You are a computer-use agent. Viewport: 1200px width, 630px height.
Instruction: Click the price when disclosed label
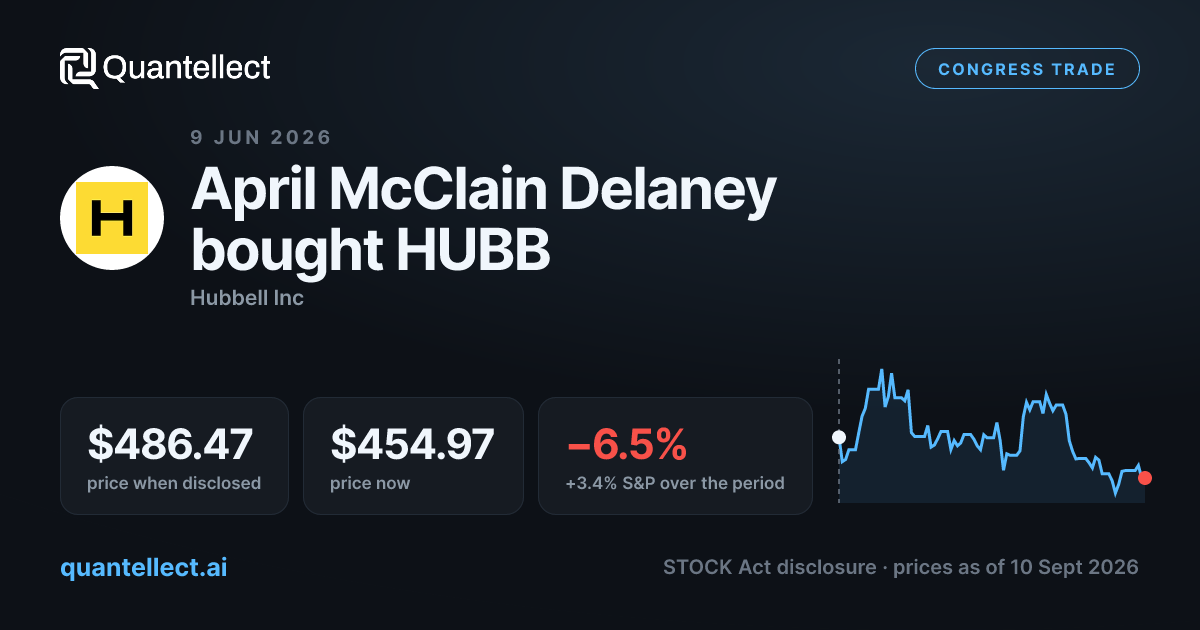click(174, 483)
